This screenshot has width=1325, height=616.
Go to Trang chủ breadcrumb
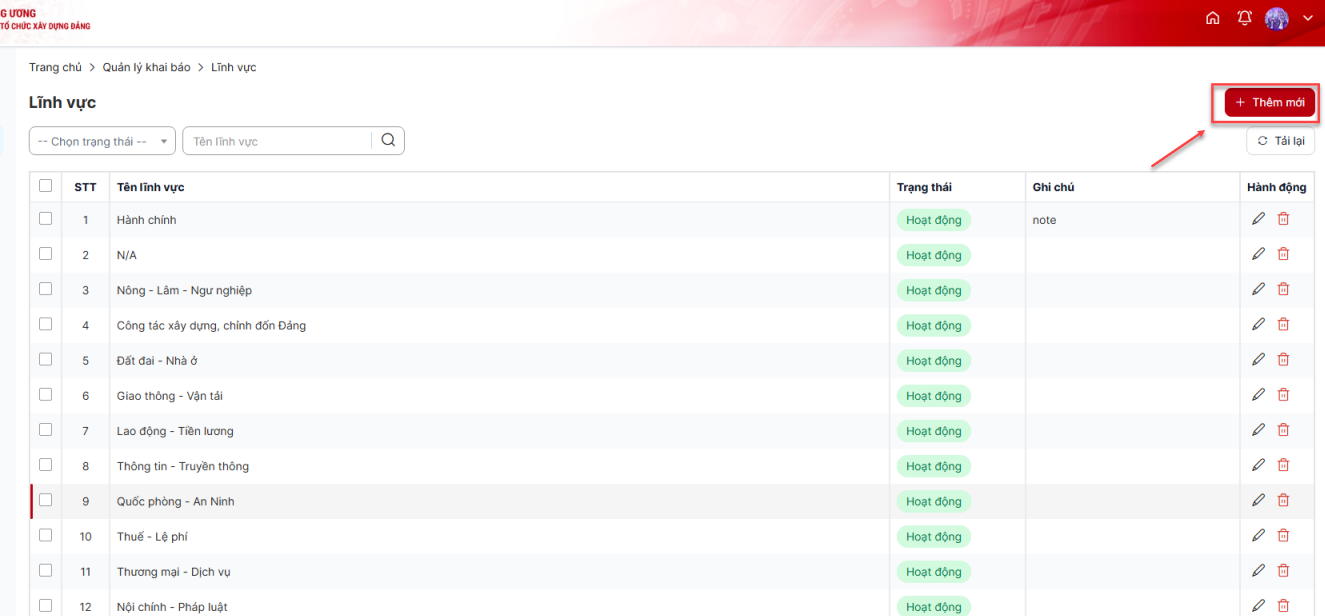[x=55, y=67]
